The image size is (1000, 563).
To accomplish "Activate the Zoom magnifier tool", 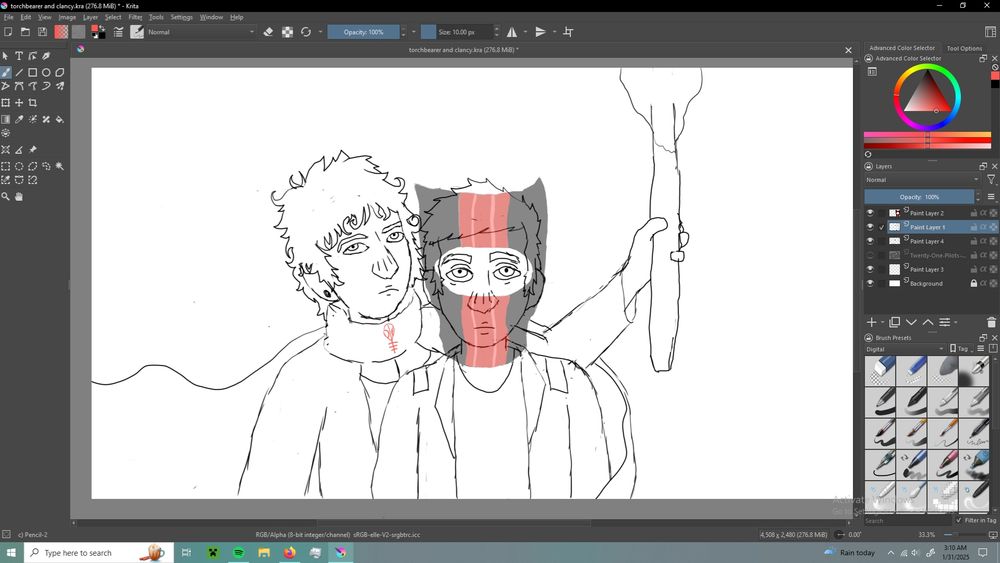I will (6, 197).
